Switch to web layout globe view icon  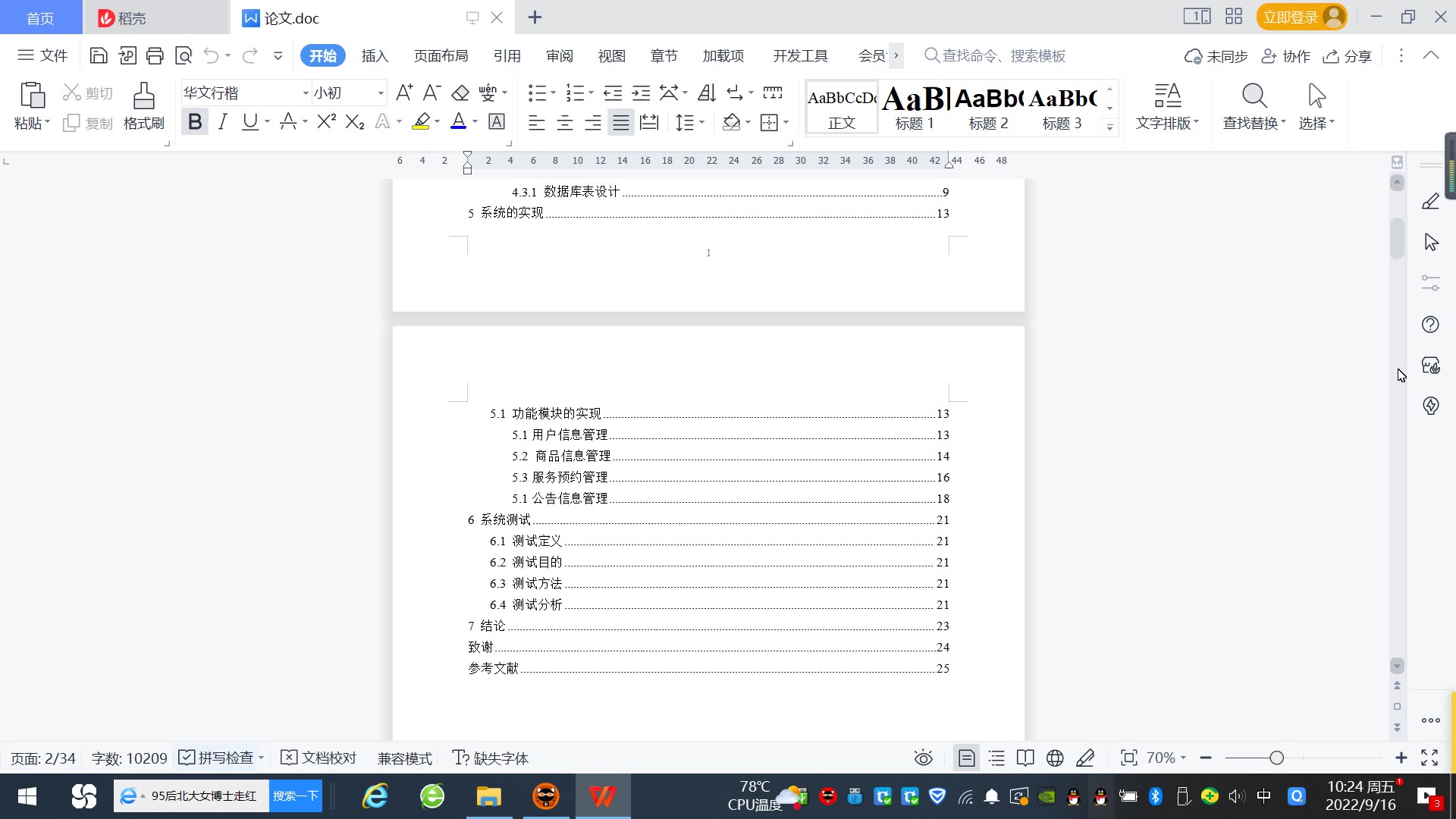(1054, 758)
